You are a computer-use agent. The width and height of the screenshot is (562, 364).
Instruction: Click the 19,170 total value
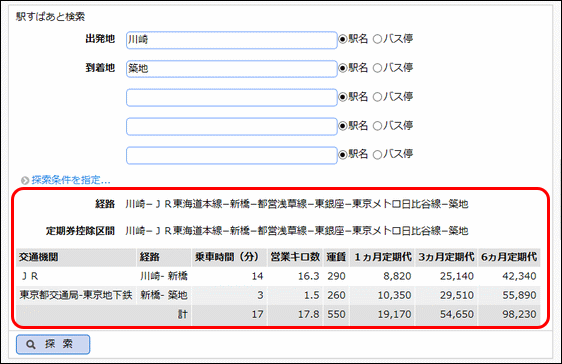(394, 315)
